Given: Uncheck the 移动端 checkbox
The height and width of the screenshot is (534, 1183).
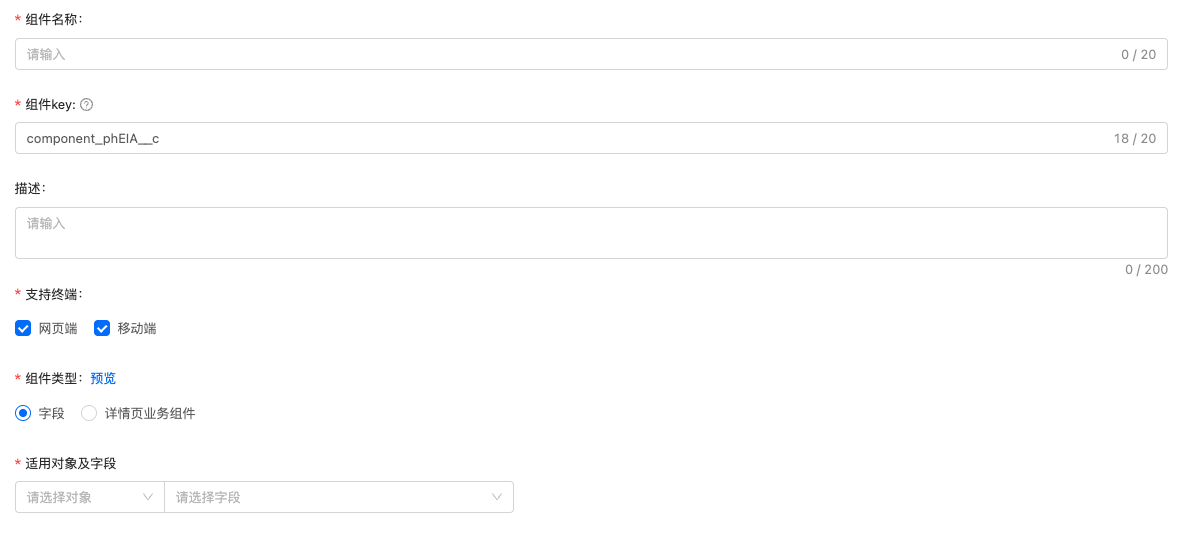Looking at the screenshot, I should (x=102, y=328).
